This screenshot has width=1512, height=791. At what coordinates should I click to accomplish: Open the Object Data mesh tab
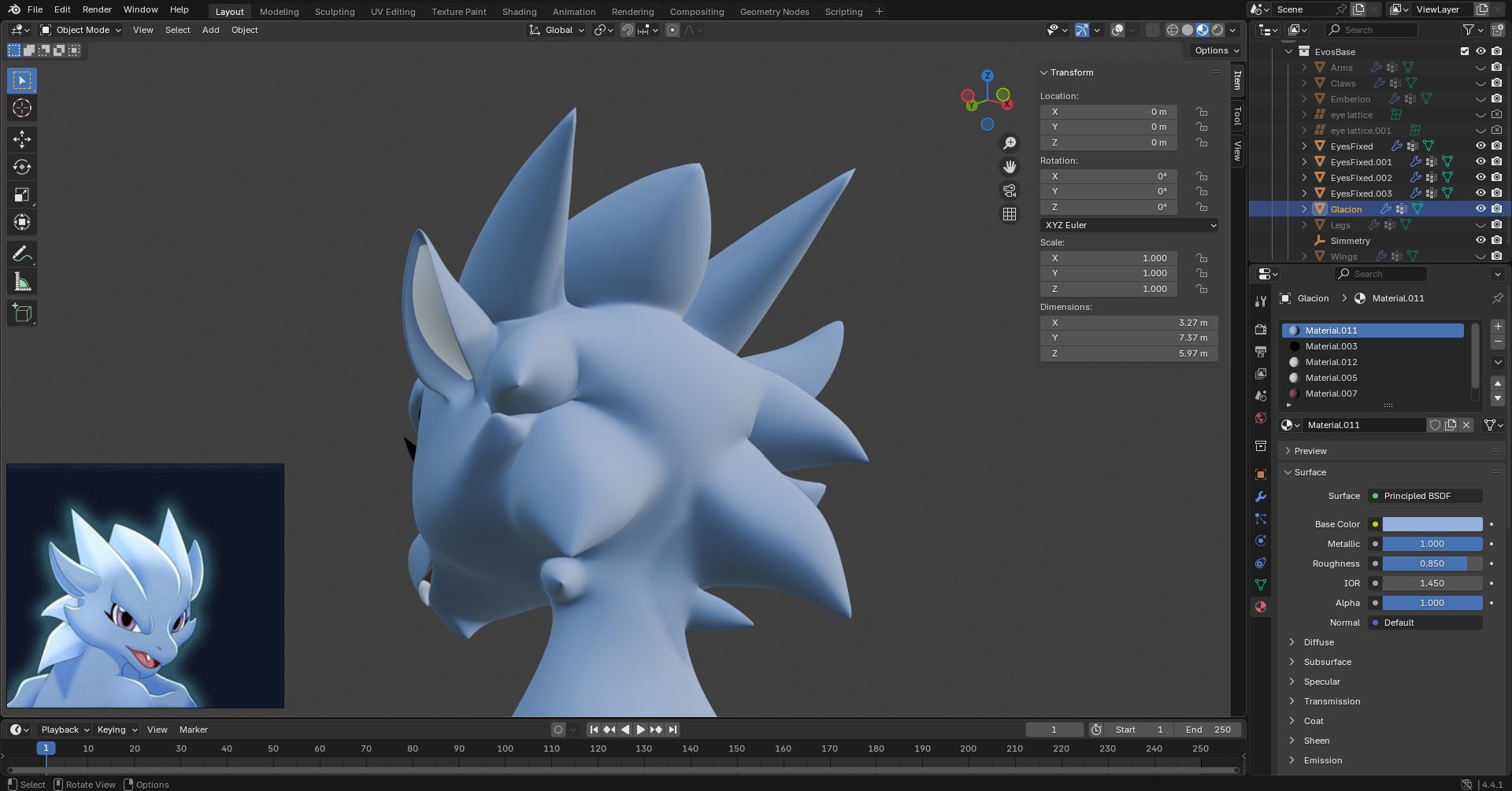pos(1261,585)
